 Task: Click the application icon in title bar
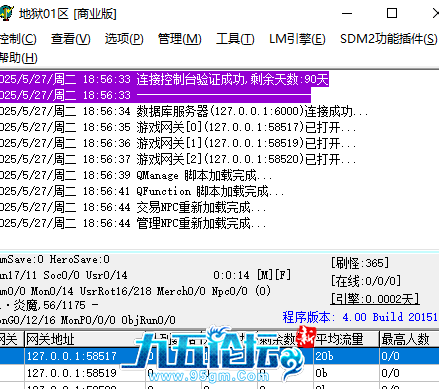coord(6,13)
